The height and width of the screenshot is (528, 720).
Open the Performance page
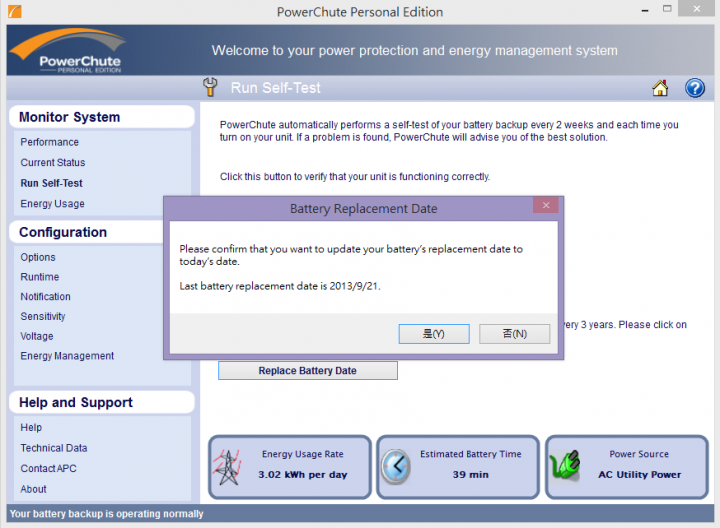click(x=50, y=142)
